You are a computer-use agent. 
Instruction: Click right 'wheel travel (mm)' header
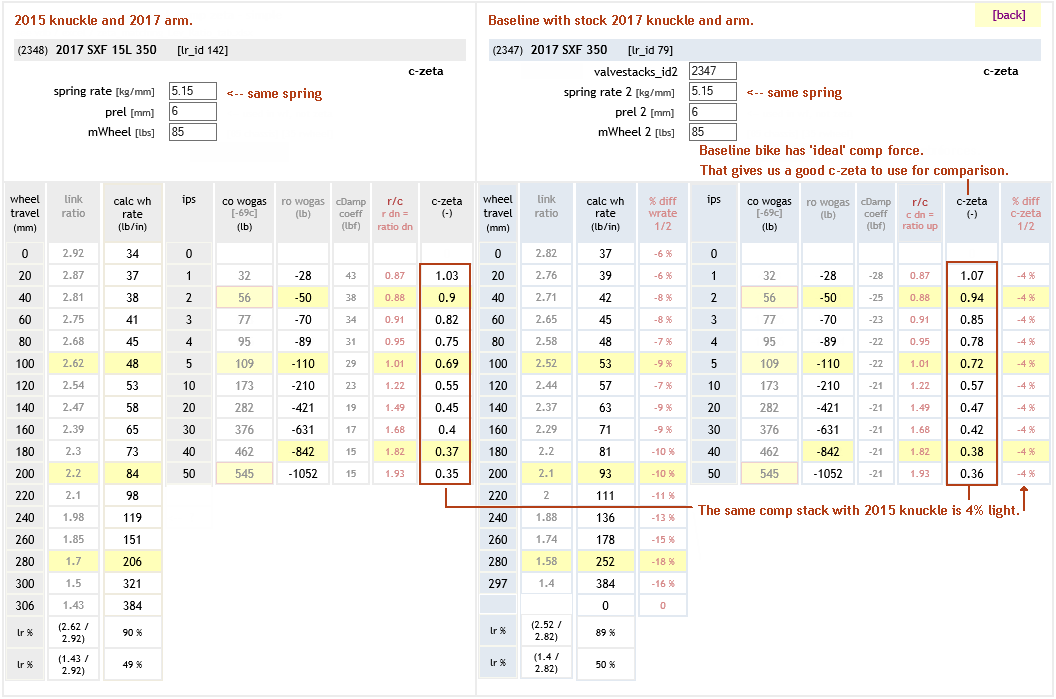[x=498, y=213]
